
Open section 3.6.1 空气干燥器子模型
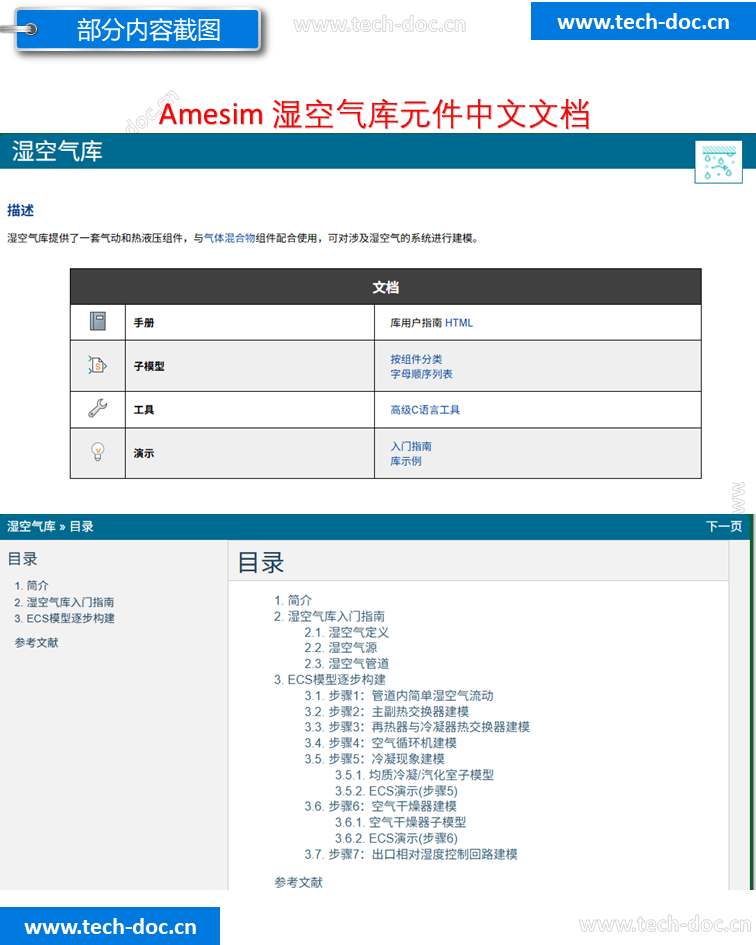tap(400, 823)
